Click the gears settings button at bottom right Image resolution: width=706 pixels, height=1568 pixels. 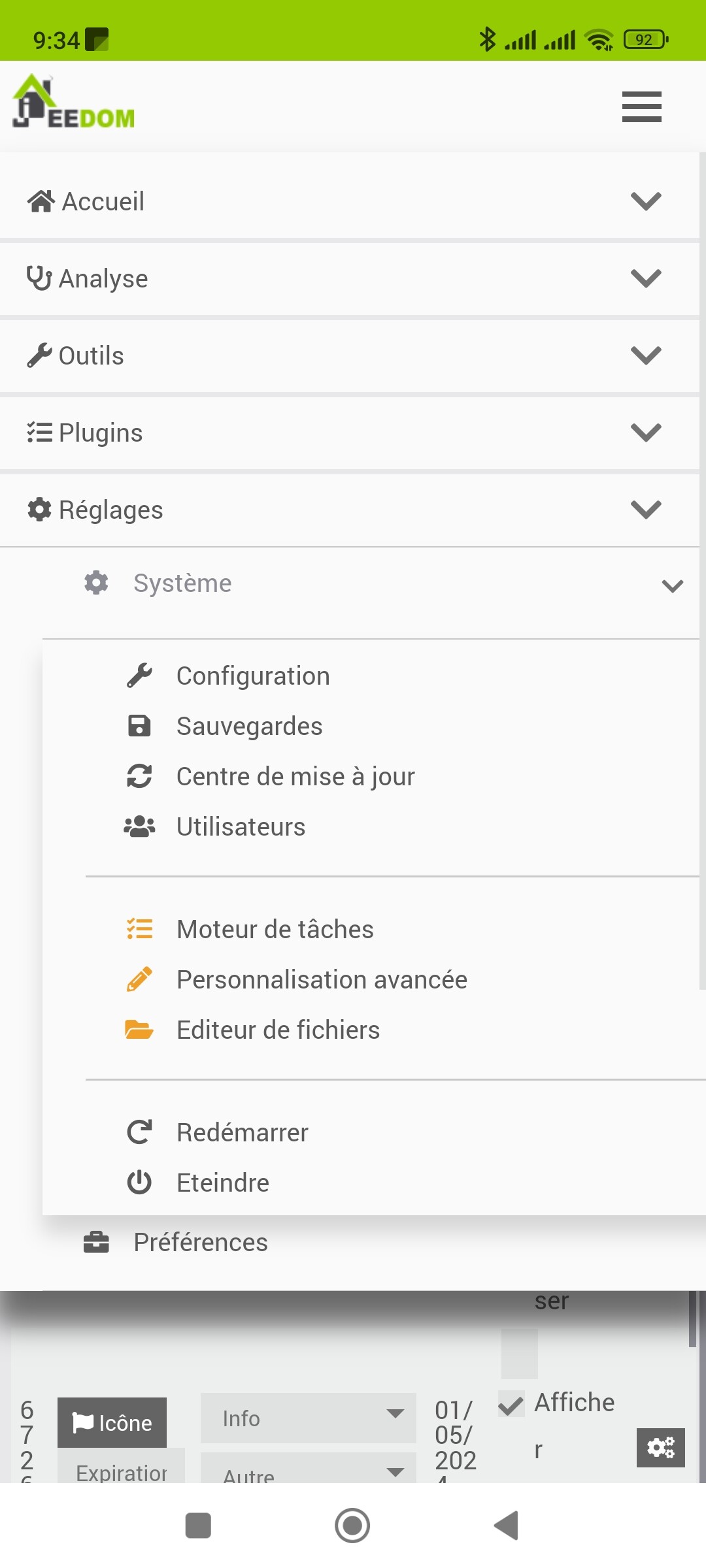(x=661, y=1448)
